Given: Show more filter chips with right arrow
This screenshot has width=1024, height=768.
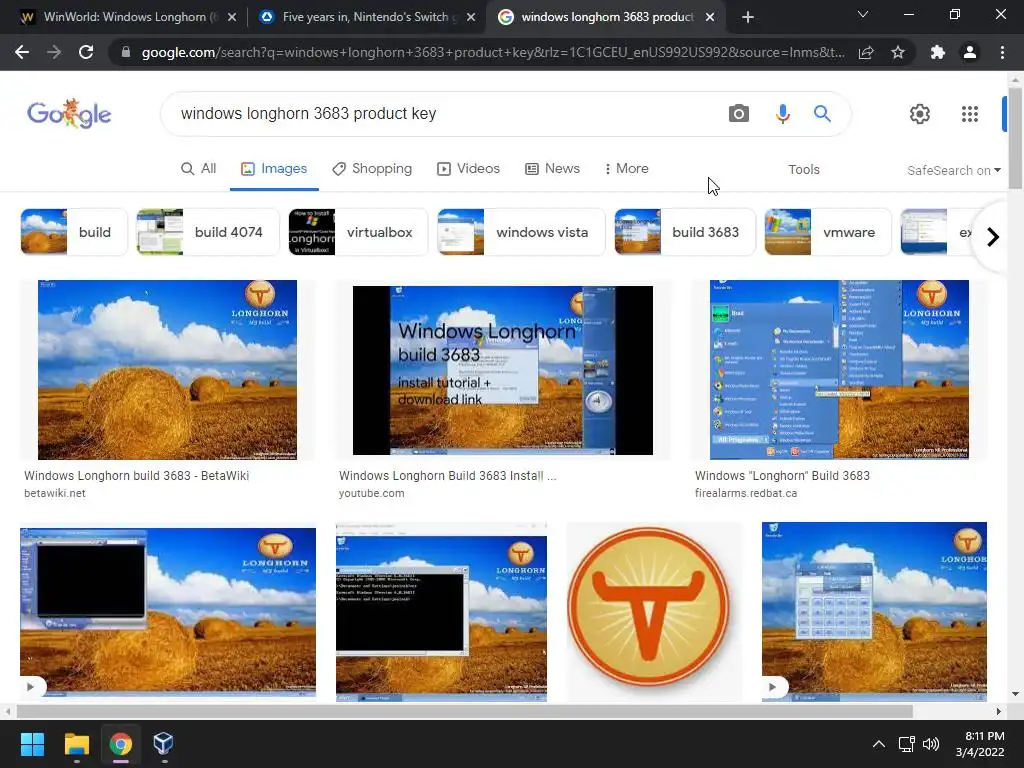Looking at the screenshot, I should click(x=993, y=236).
